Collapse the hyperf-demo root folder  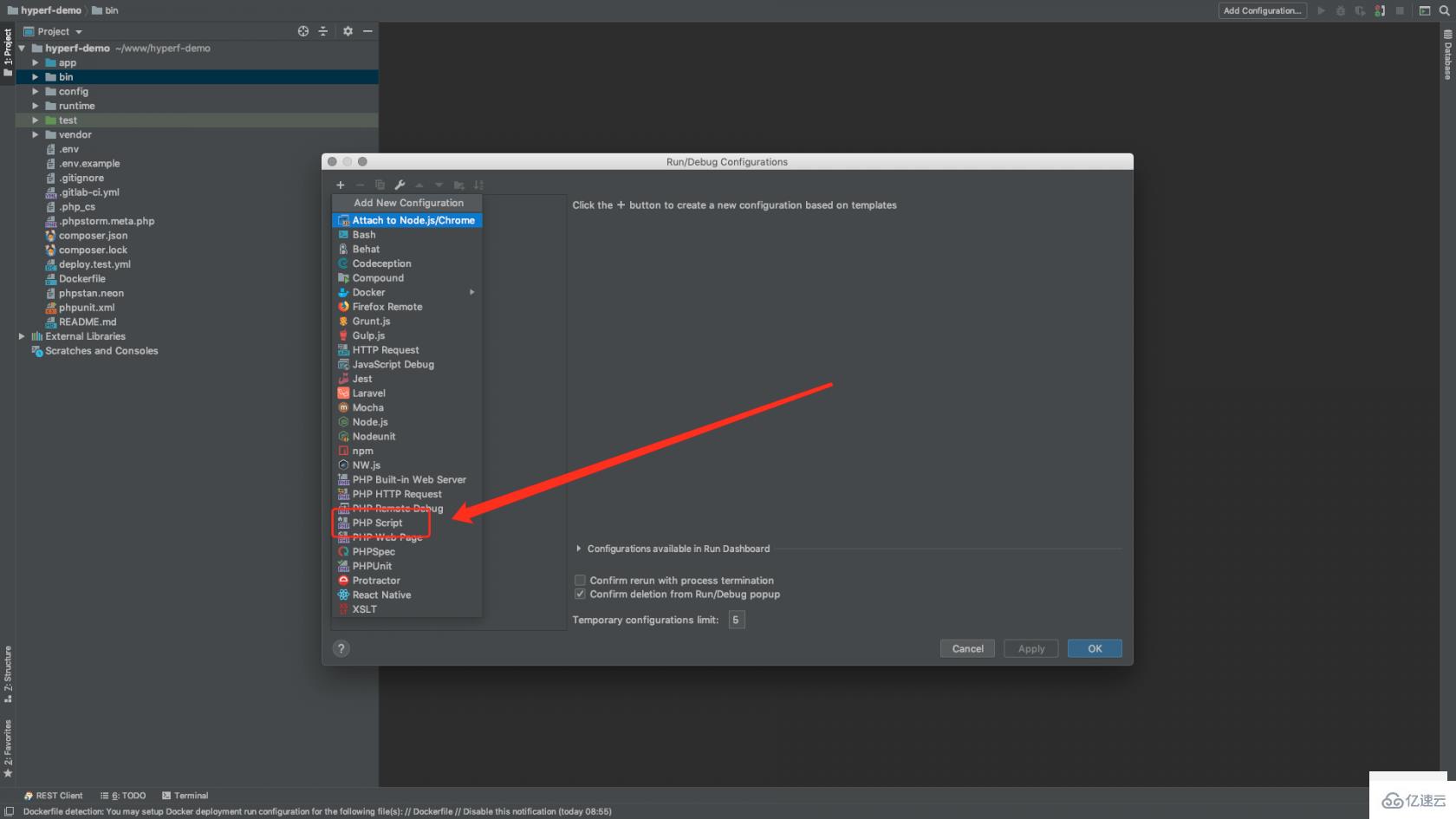(x=22, y=49)
